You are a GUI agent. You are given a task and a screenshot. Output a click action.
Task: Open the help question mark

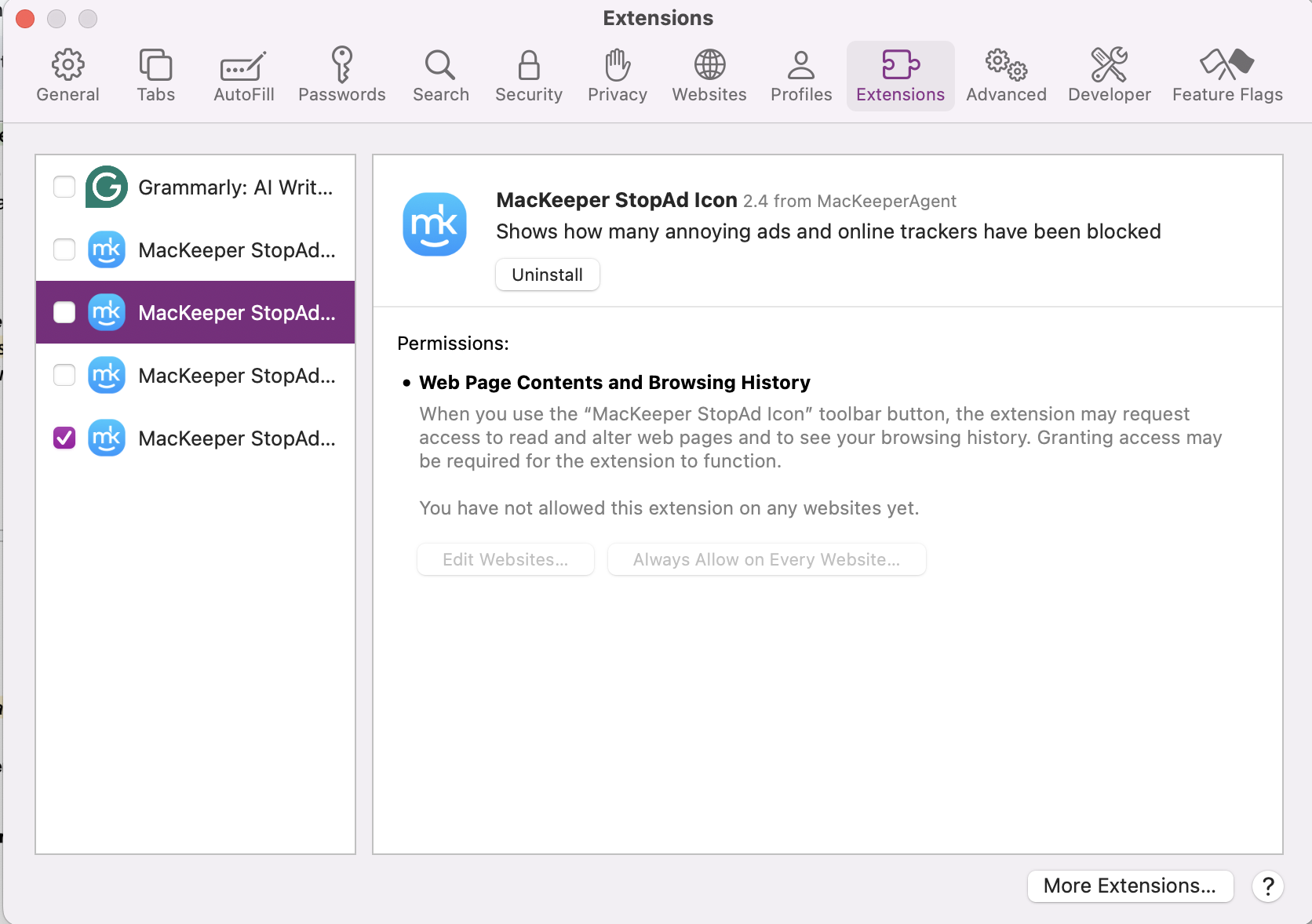click(1268, 886)
